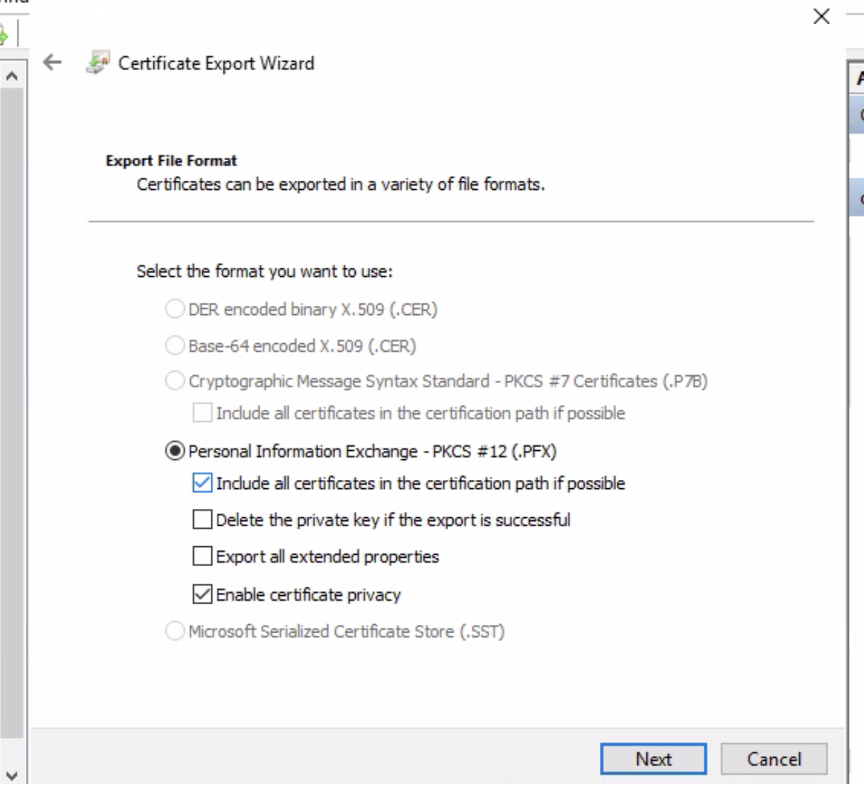This screenshot has width=864, height=798.
Task: Uncheck the include-all-certificates checkbox under PKCS #12
Action: tap(202, 483)
